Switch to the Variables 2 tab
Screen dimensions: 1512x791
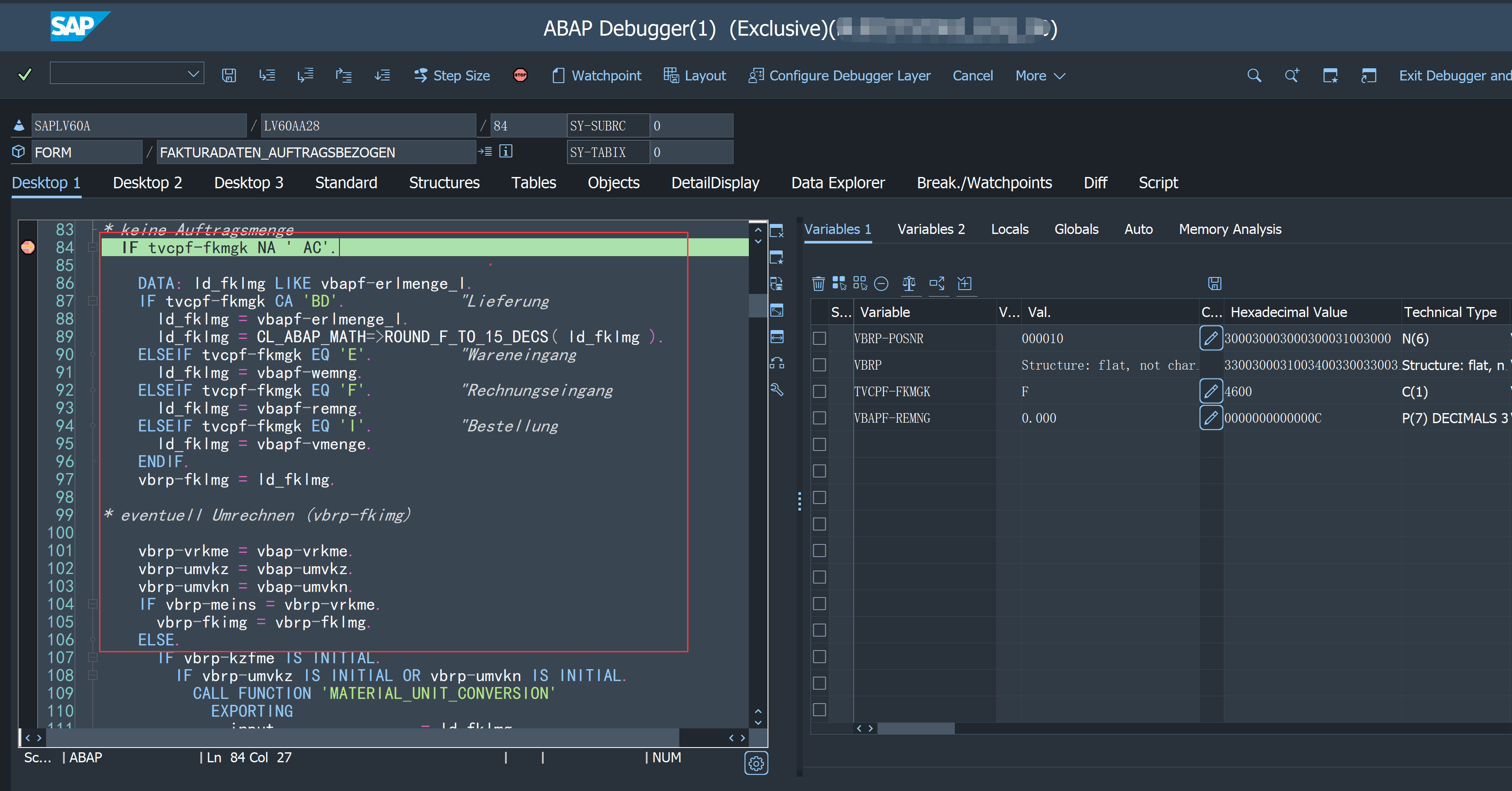[931, 229]
